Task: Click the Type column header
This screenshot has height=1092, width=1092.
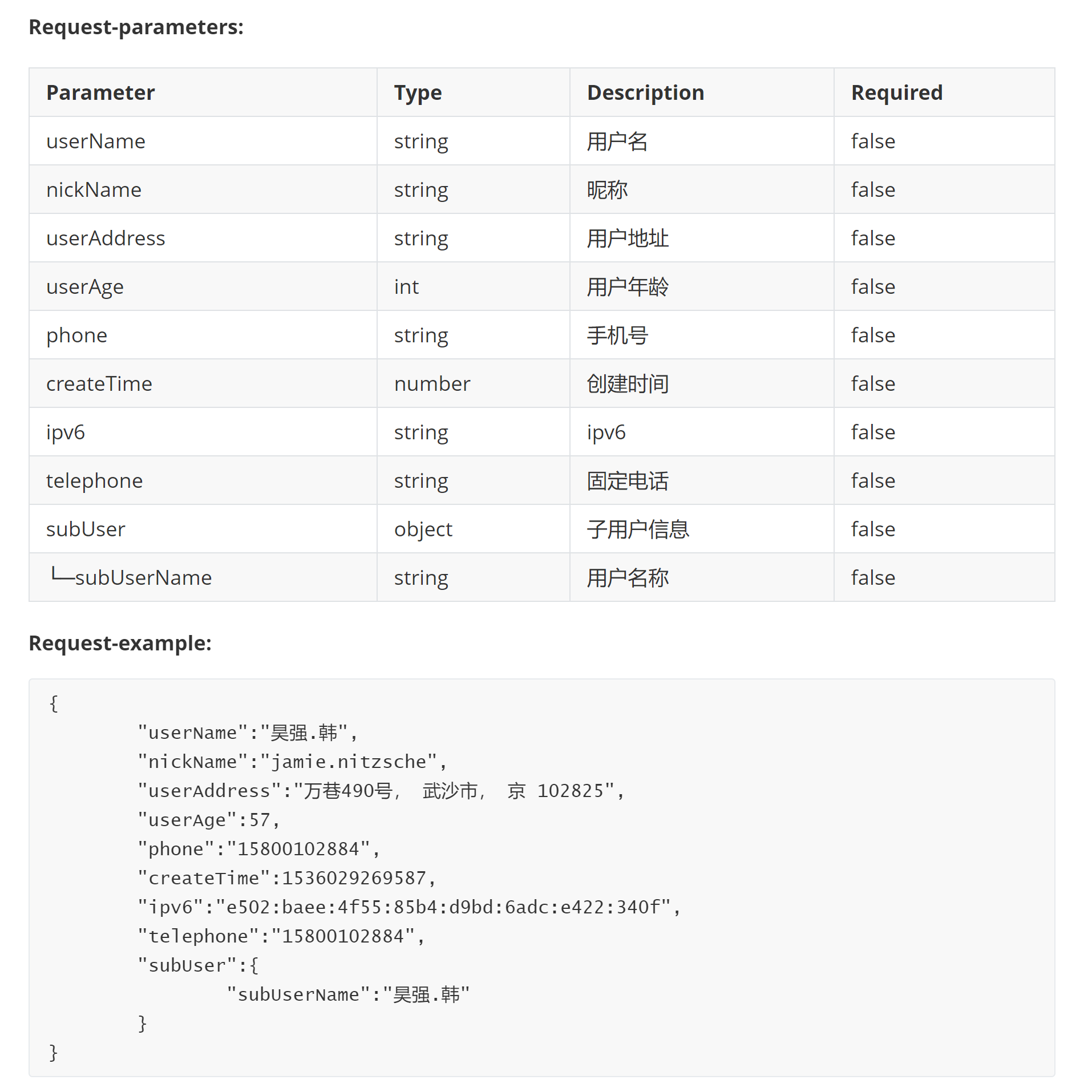Action: pos(418,92)
